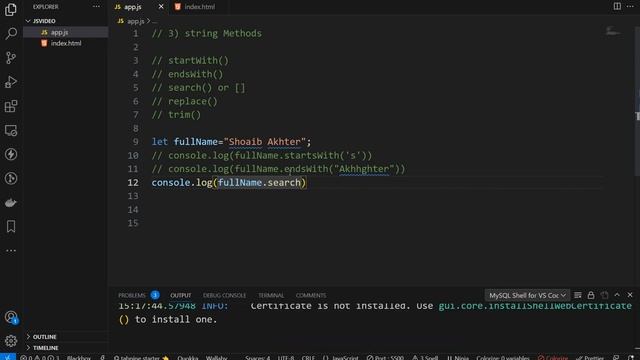Maximize the panel with the chevron
The image size is (640, 360).
tap(617, 295)
